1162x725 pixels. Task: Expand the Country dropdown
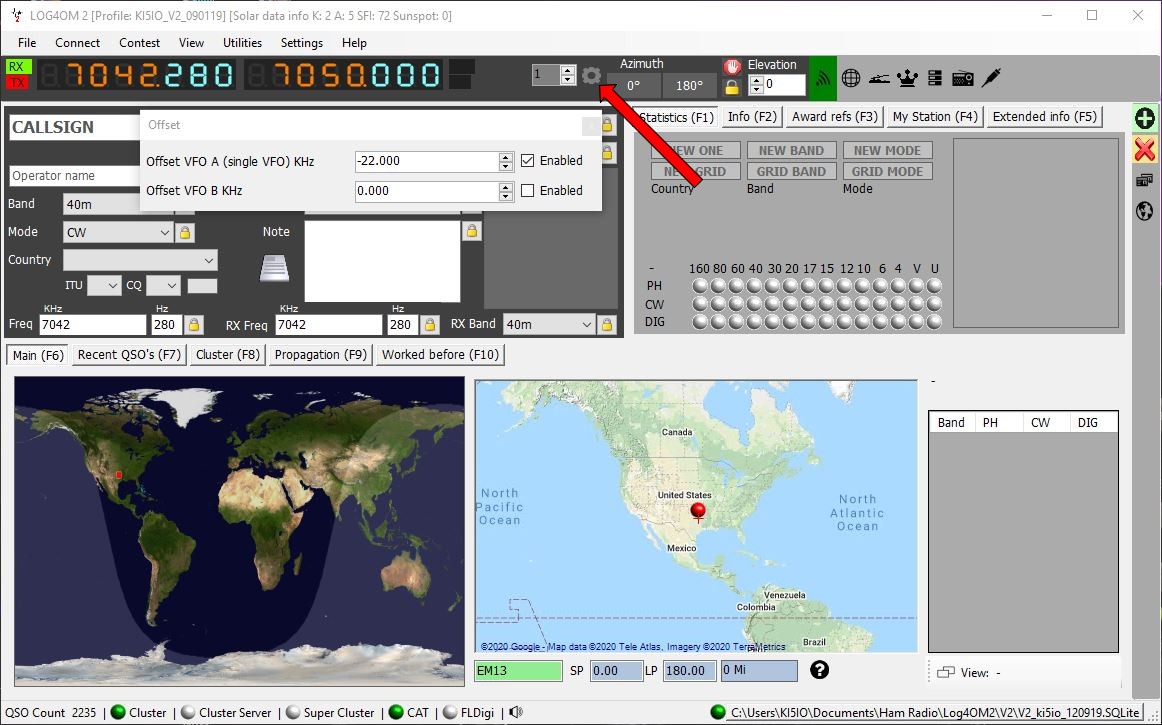coord(140,260)
